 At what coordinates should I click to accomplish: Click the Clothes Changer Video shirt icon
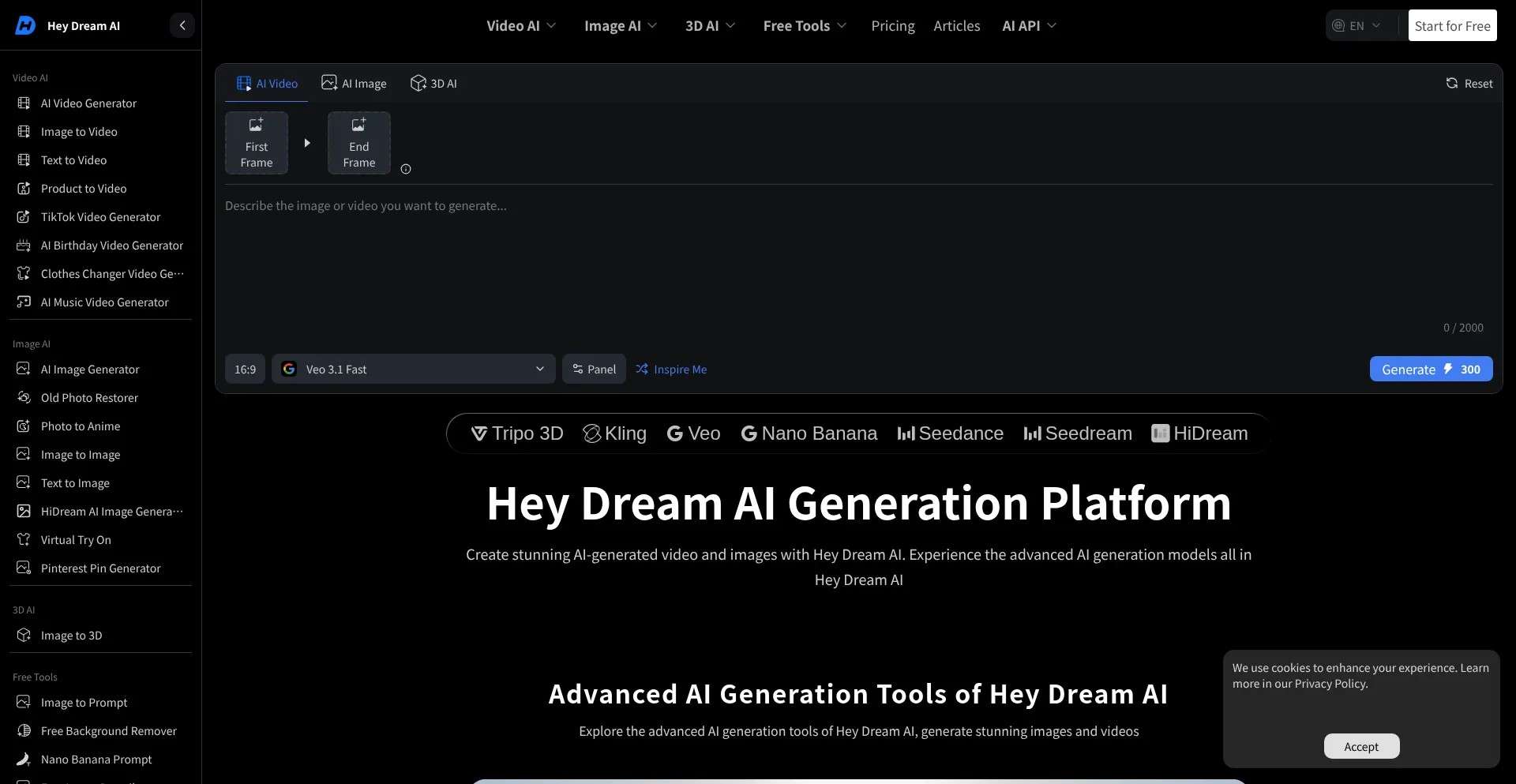(24, 274)
